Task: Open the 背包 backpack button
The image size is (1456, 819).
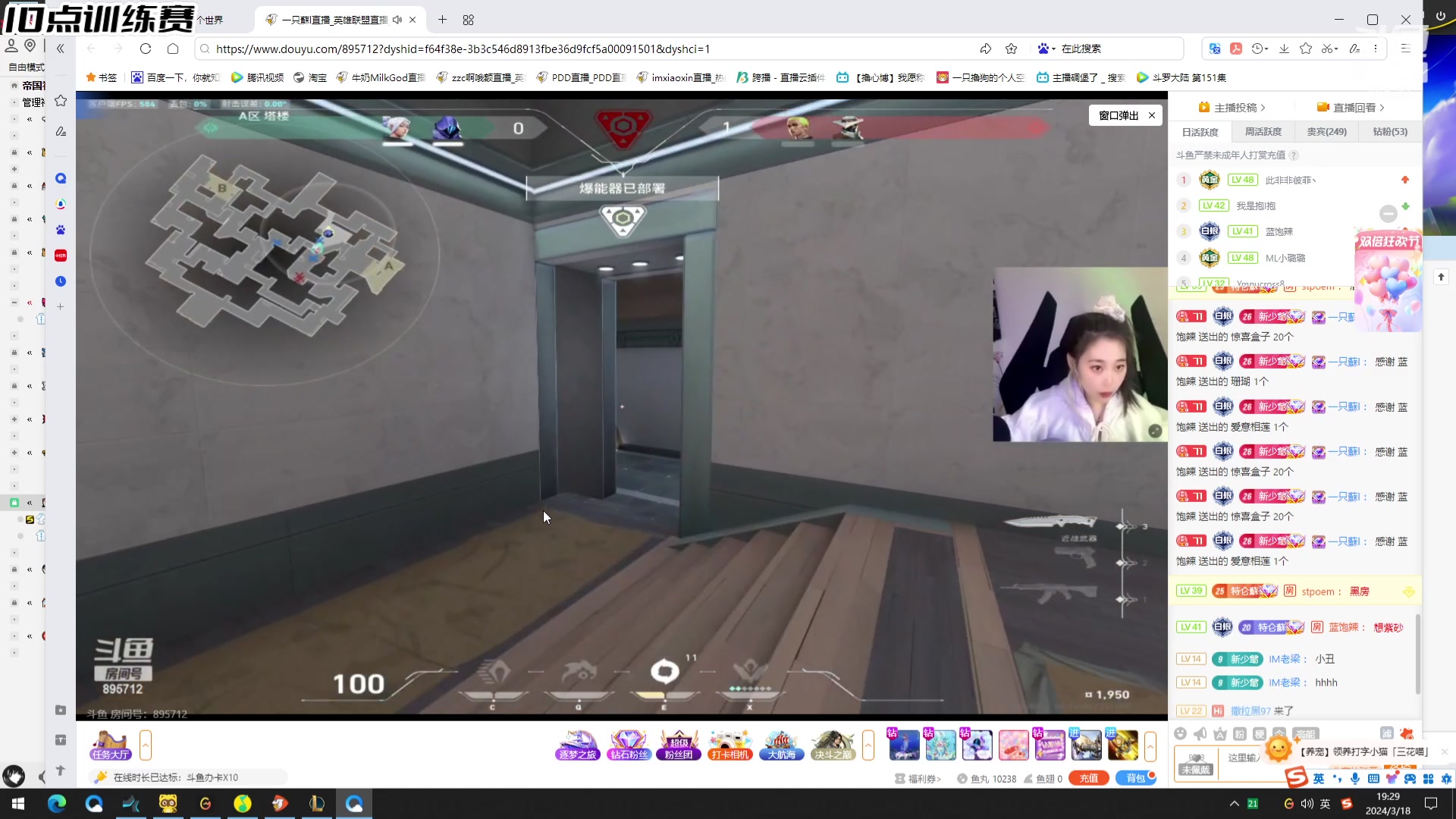Action: 1135,778
